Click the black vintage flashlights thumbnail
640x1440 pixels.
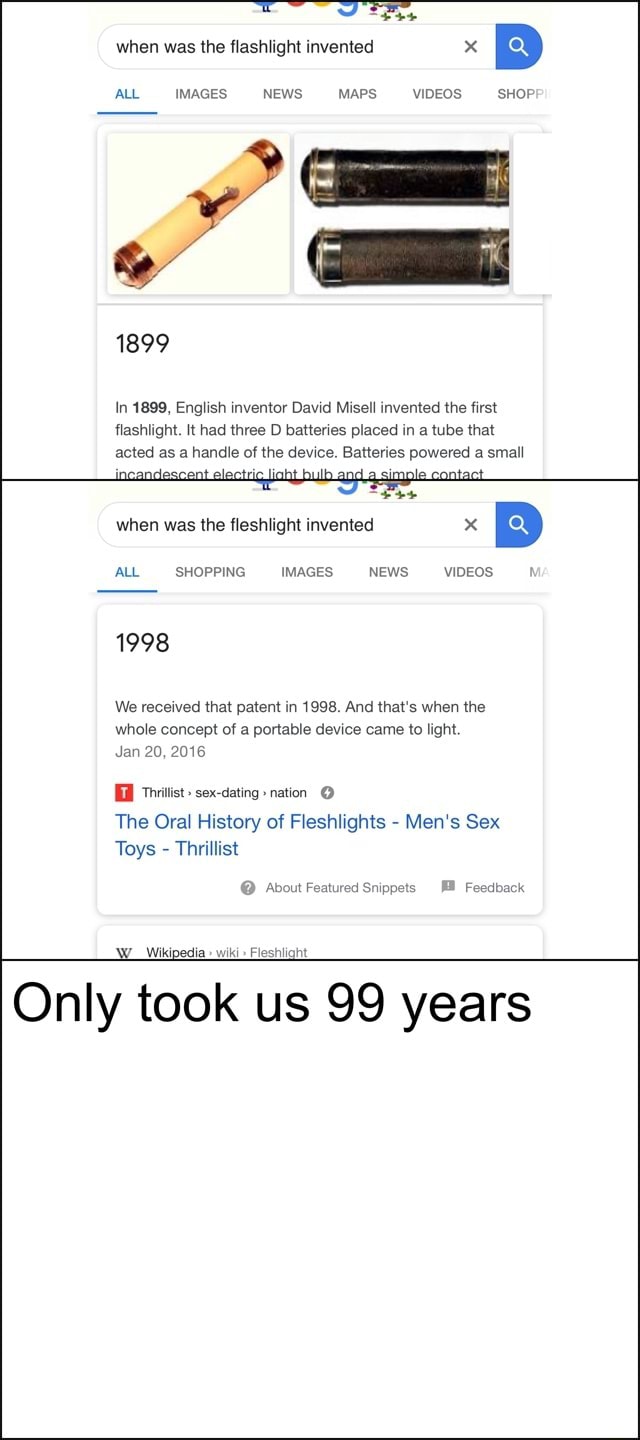(401, 213)
